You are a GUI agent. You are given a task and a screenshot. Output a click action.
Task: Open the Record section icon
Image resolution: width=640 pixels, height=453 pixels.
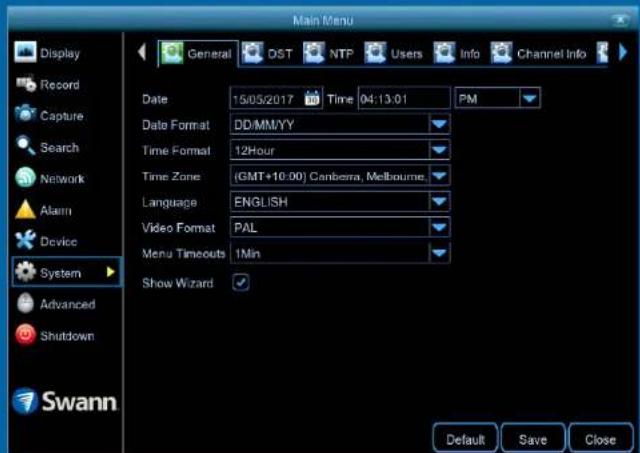point(26,84)
